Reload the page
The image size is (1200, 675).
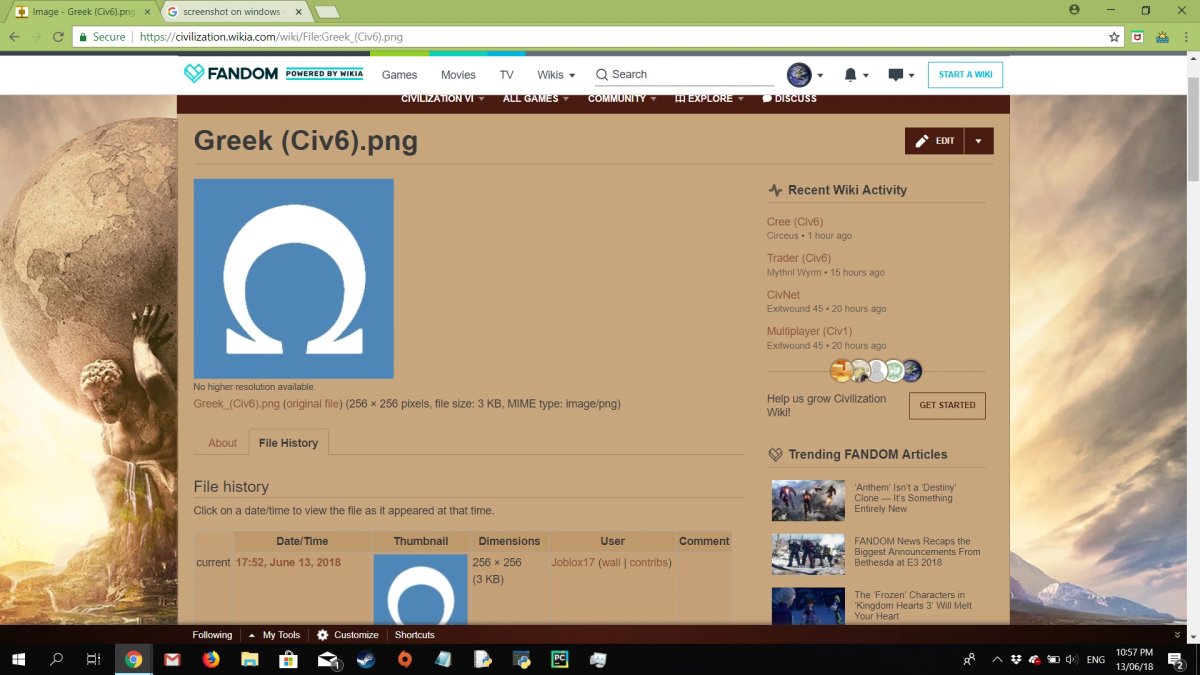[x=60, y=37]
